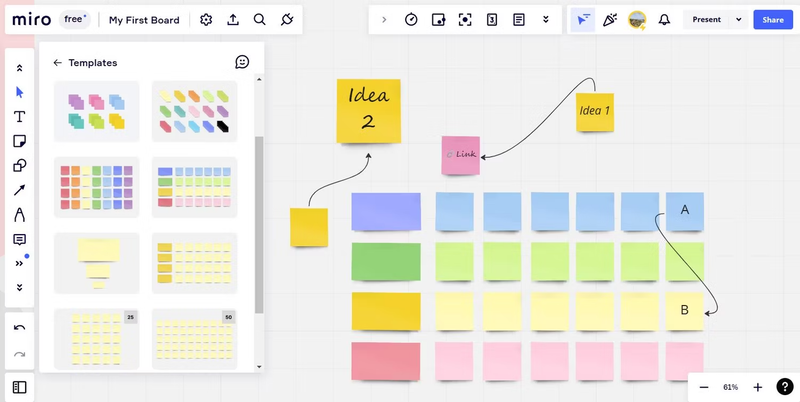
Task: Click the templates scrollbar thumb
Action: coord(259,224)
